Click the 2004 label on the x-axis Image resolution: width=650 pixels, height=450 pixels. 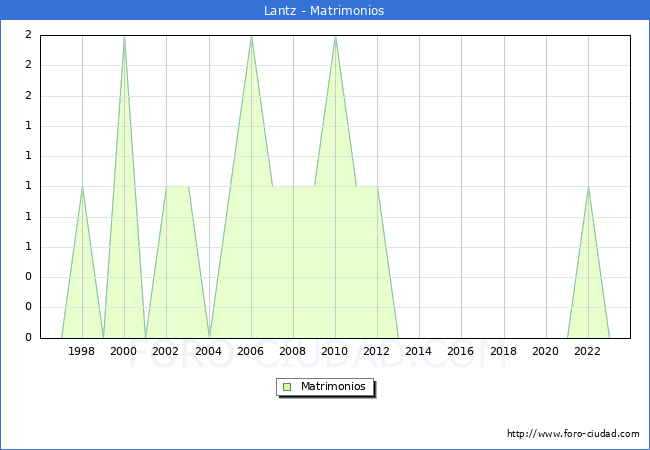point(208,351)
